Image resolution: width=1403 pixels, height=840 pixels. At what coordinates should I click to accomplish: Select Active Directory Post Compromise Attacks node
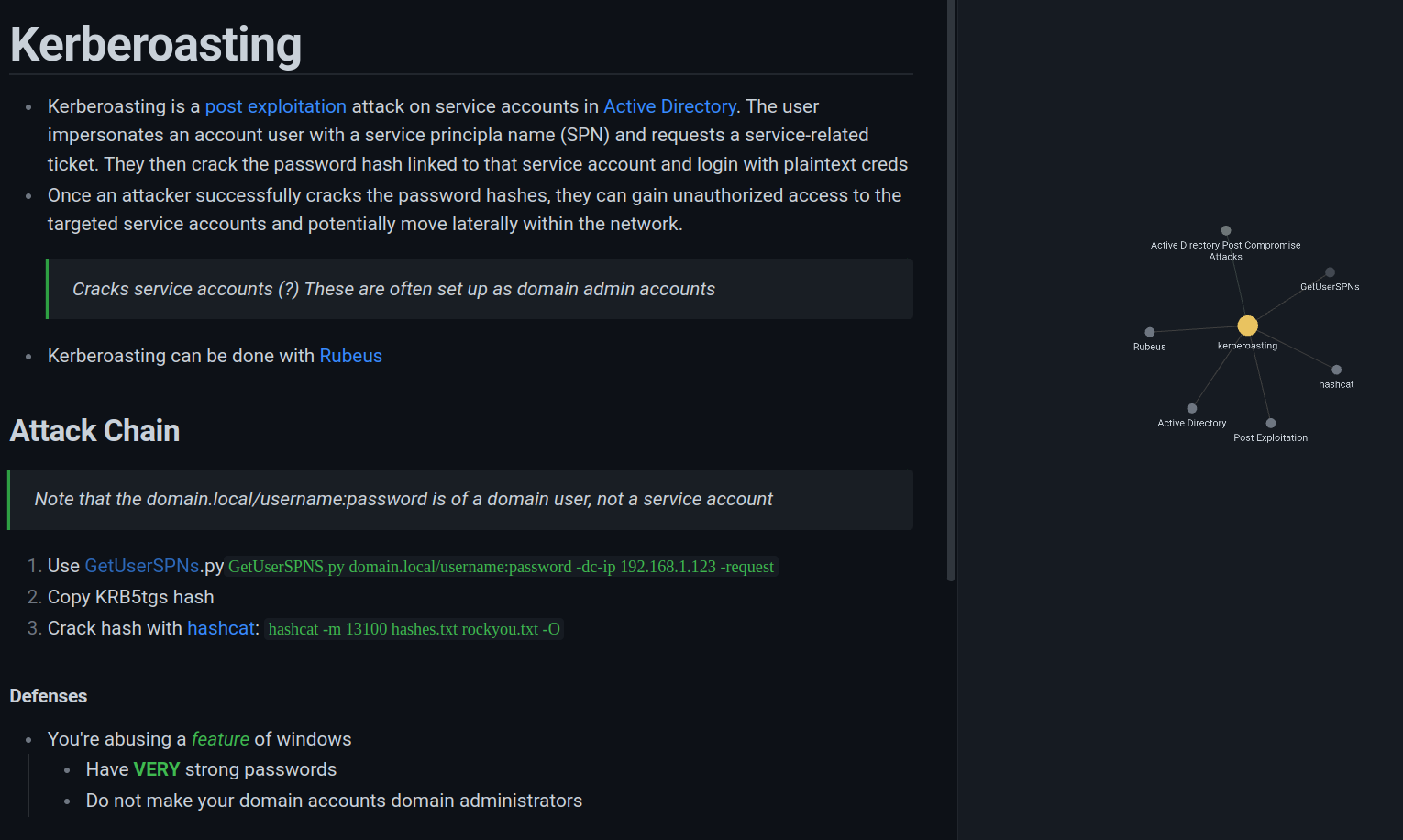[1226, 230]
